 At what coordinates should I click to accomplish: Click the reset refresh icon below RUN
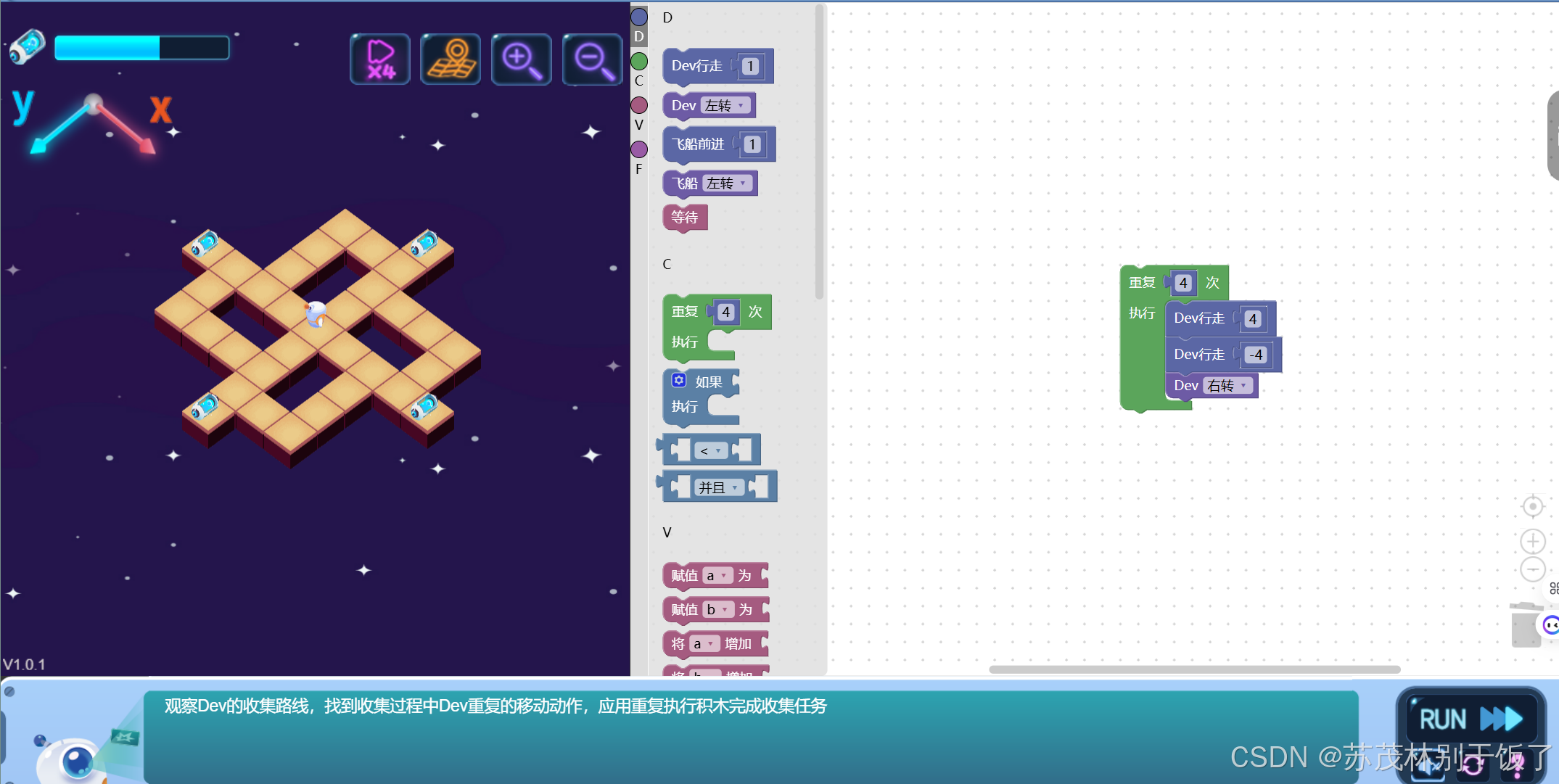click(x=1472, y=766)
